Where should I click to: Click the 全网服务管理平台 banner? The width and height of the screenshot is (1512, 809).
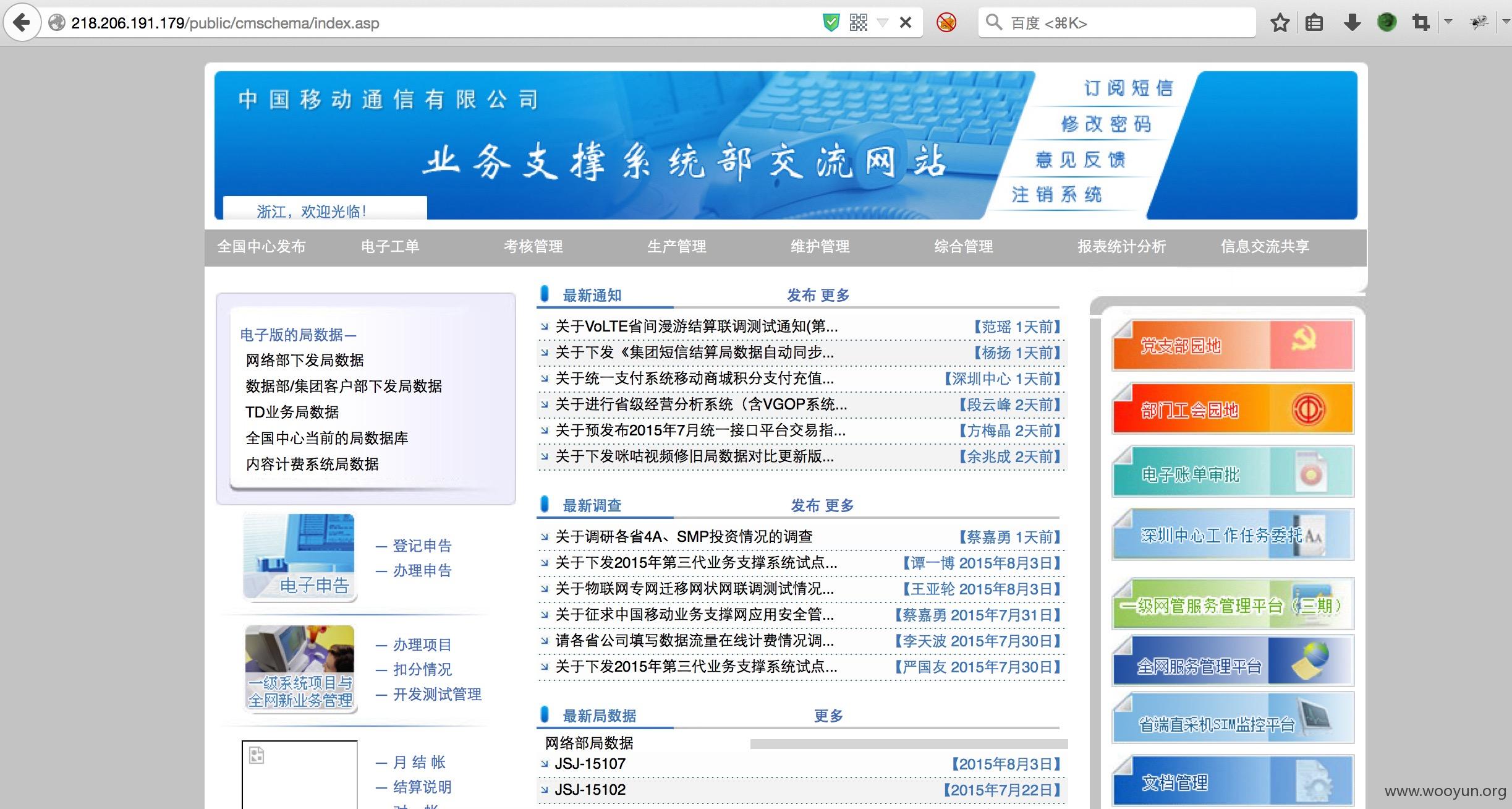click(1233, 661)
